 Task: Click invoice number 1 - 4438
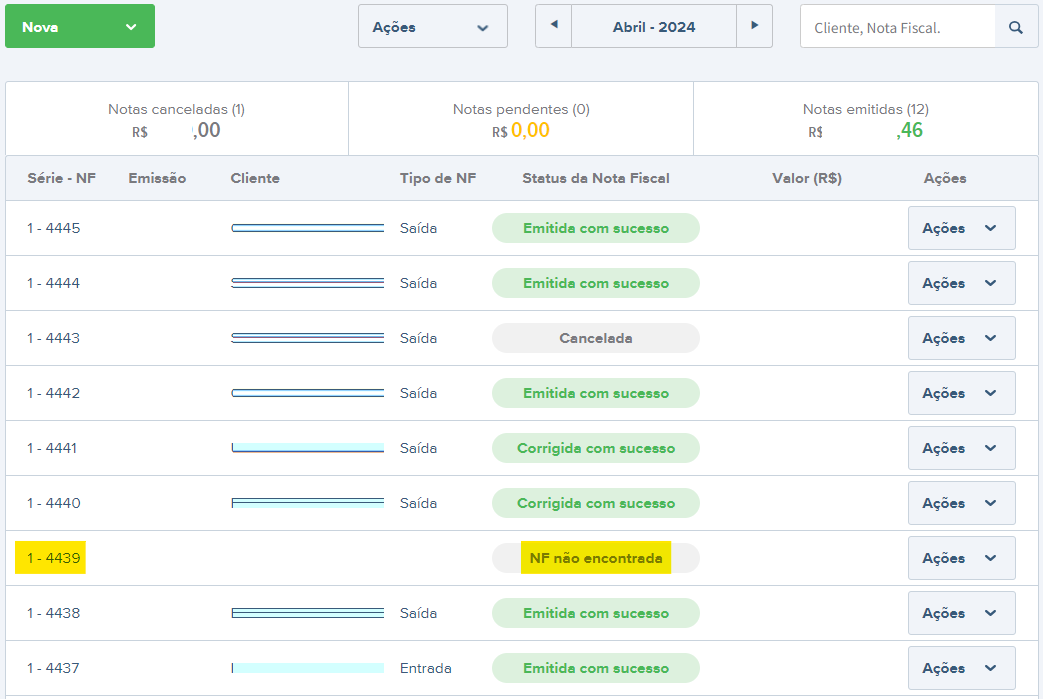[x=53, y=613]
